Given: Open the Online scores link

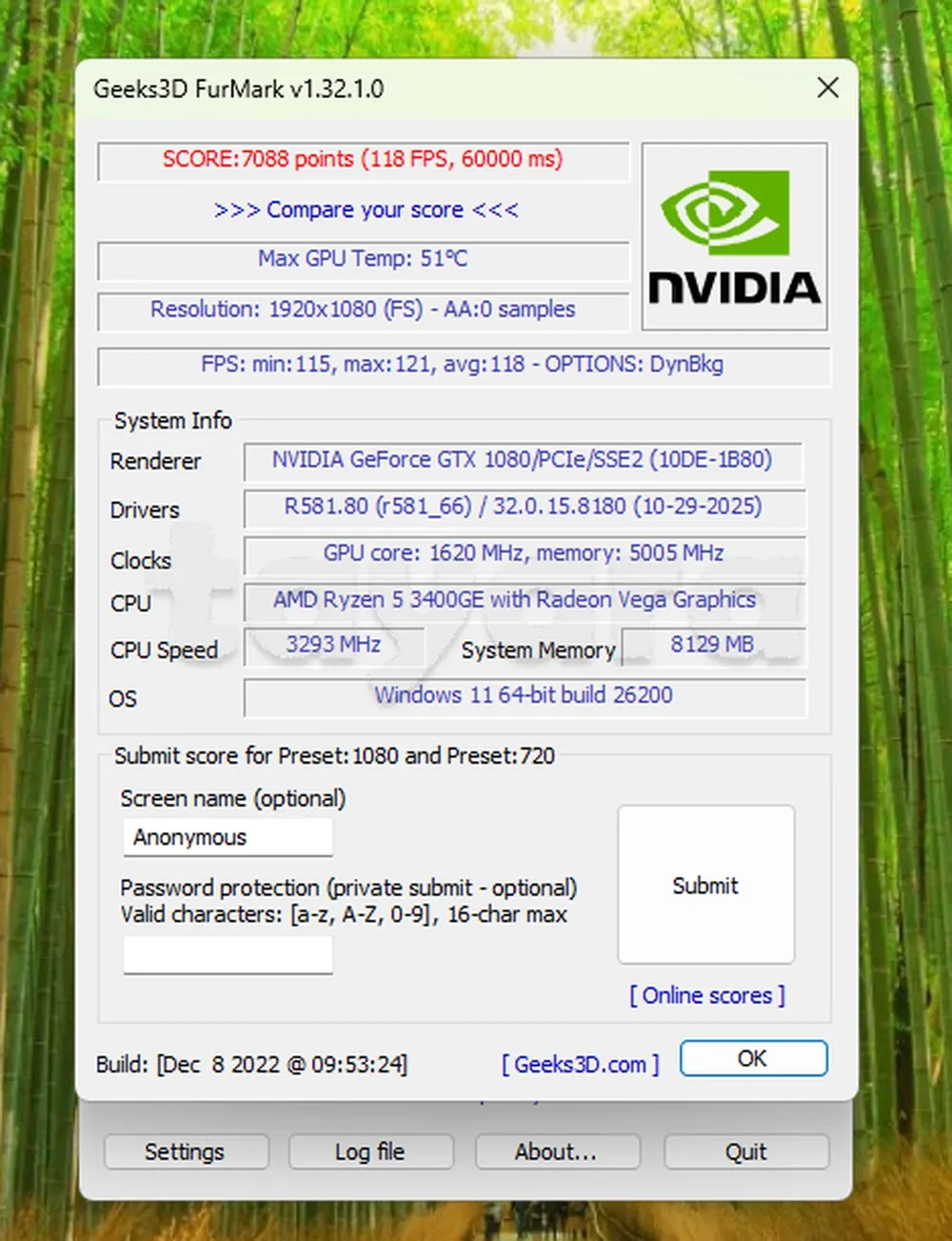Looking at the screenshot, I should 706,995.
